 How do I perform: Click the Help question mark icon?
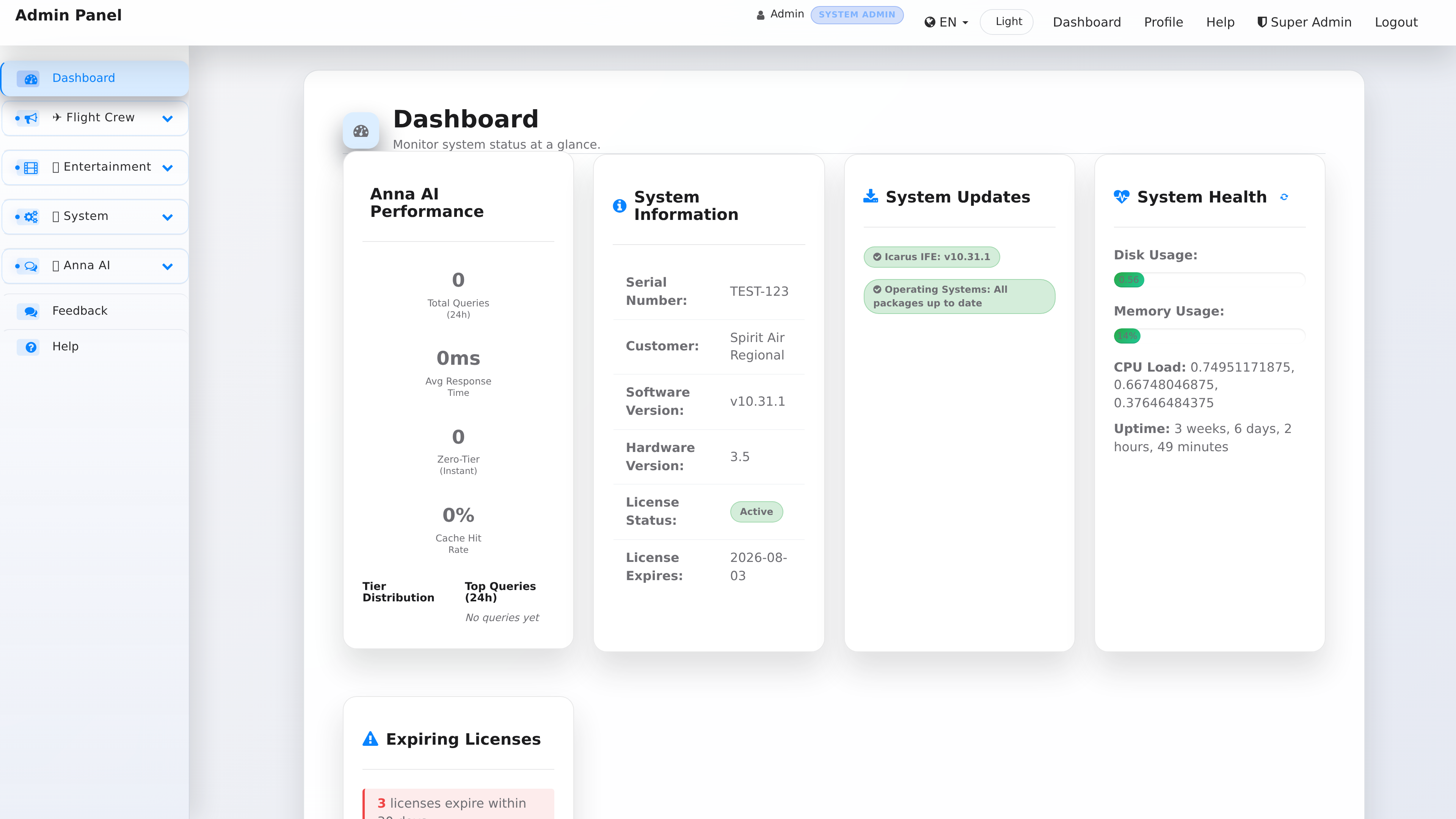[x=31, y=347]
